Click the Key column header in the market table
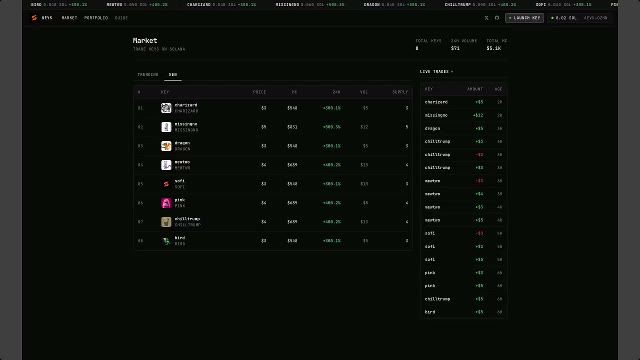Screen dimensions: 640x360 coord(165,92)
